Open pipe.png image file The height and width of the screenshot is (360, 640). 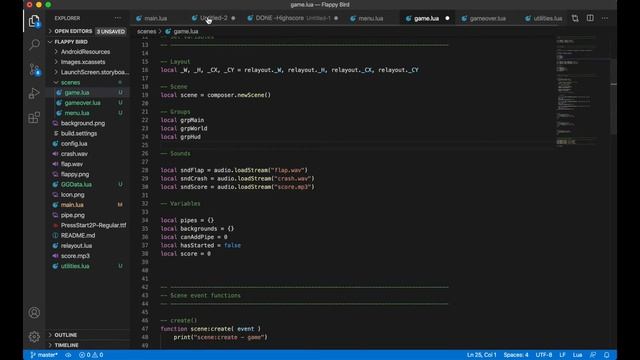click(x=73, y=215)
